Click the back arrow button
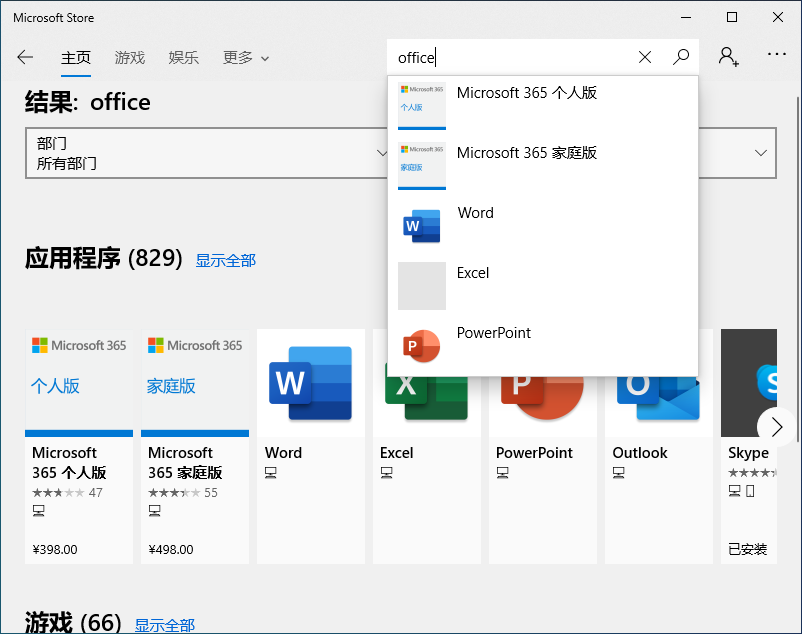 coord(25,57)
